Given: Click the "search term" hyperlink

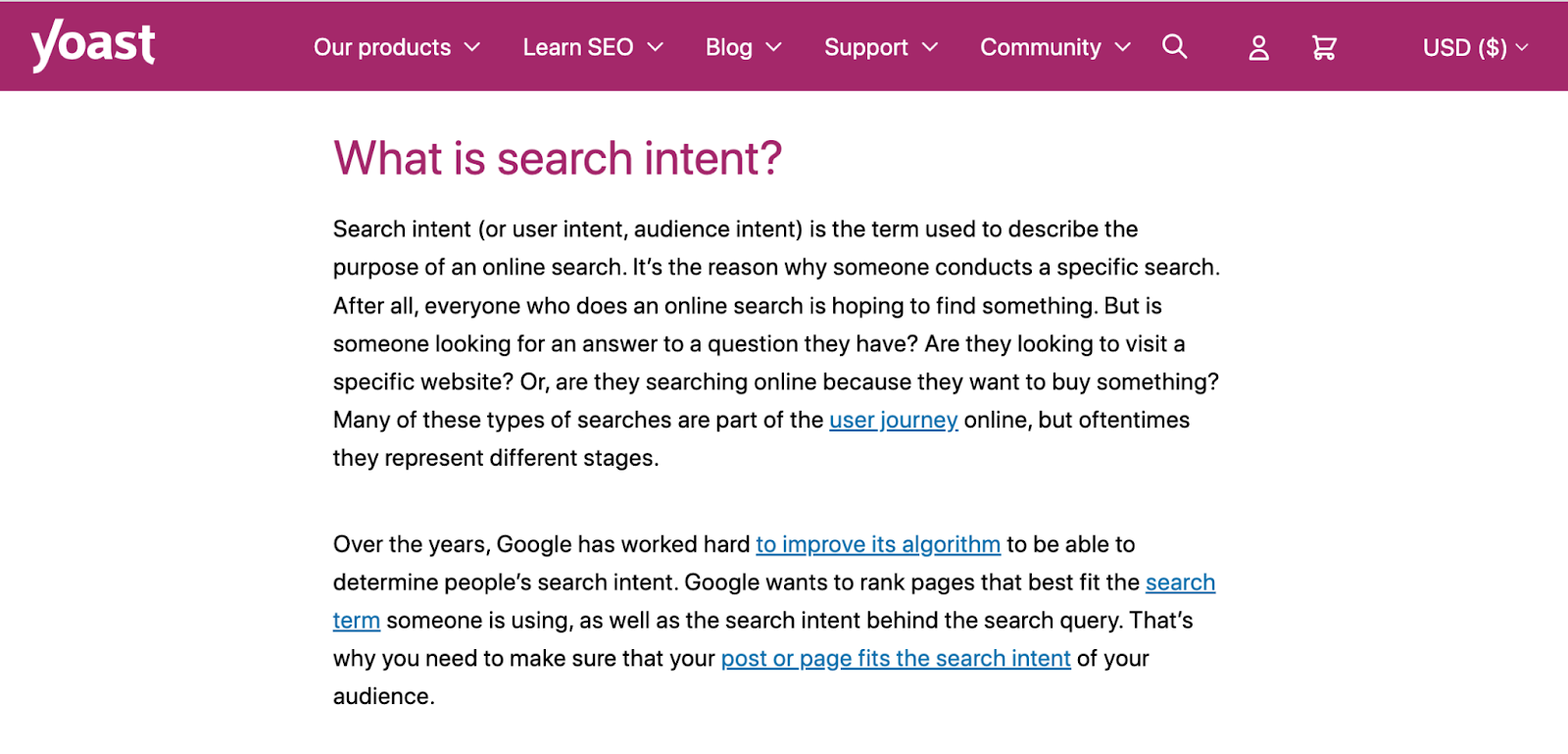Looking at the screenshot, I should click(1180, 583).
